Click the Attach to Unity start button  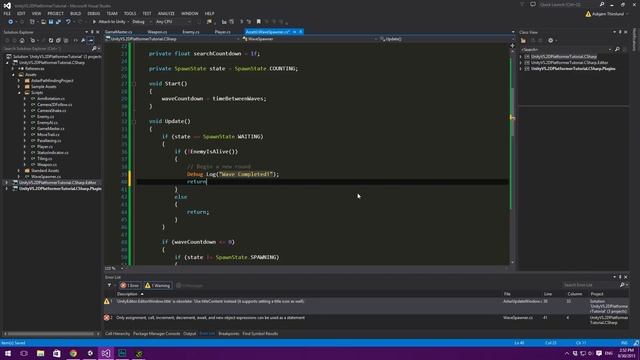click(x=109, y=22)
